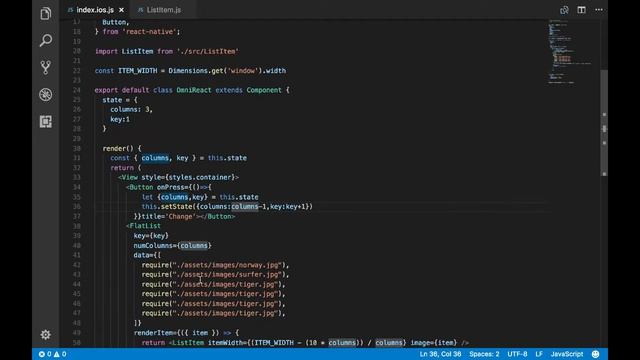Switch to the ListItem.js tab
Image resolution: width=640 pixels, height=360 pixels.
pyautogui.click(x=163, y=10)
